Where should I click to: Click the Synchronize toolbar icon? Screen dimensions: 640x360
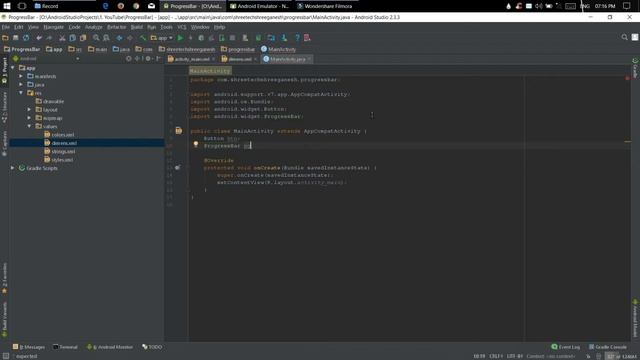click(x=26, y=38)
